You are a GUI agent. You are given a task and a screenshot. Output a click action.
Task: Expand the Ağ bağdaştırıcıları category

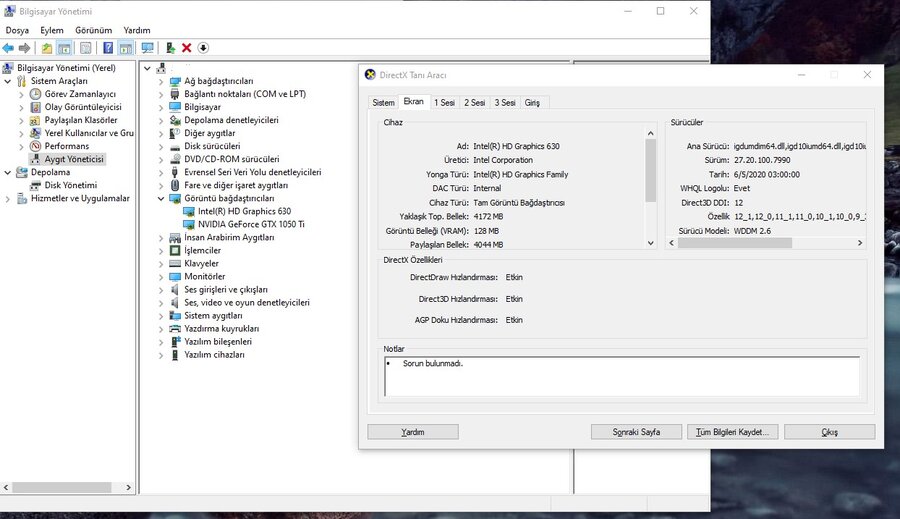tap(161, 82)
